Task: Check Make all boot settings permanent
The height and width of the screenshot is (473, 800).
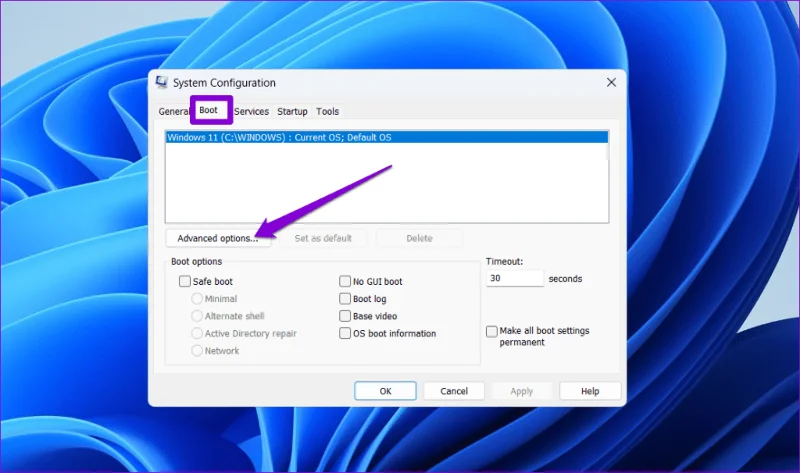Action: click(492, 332)
